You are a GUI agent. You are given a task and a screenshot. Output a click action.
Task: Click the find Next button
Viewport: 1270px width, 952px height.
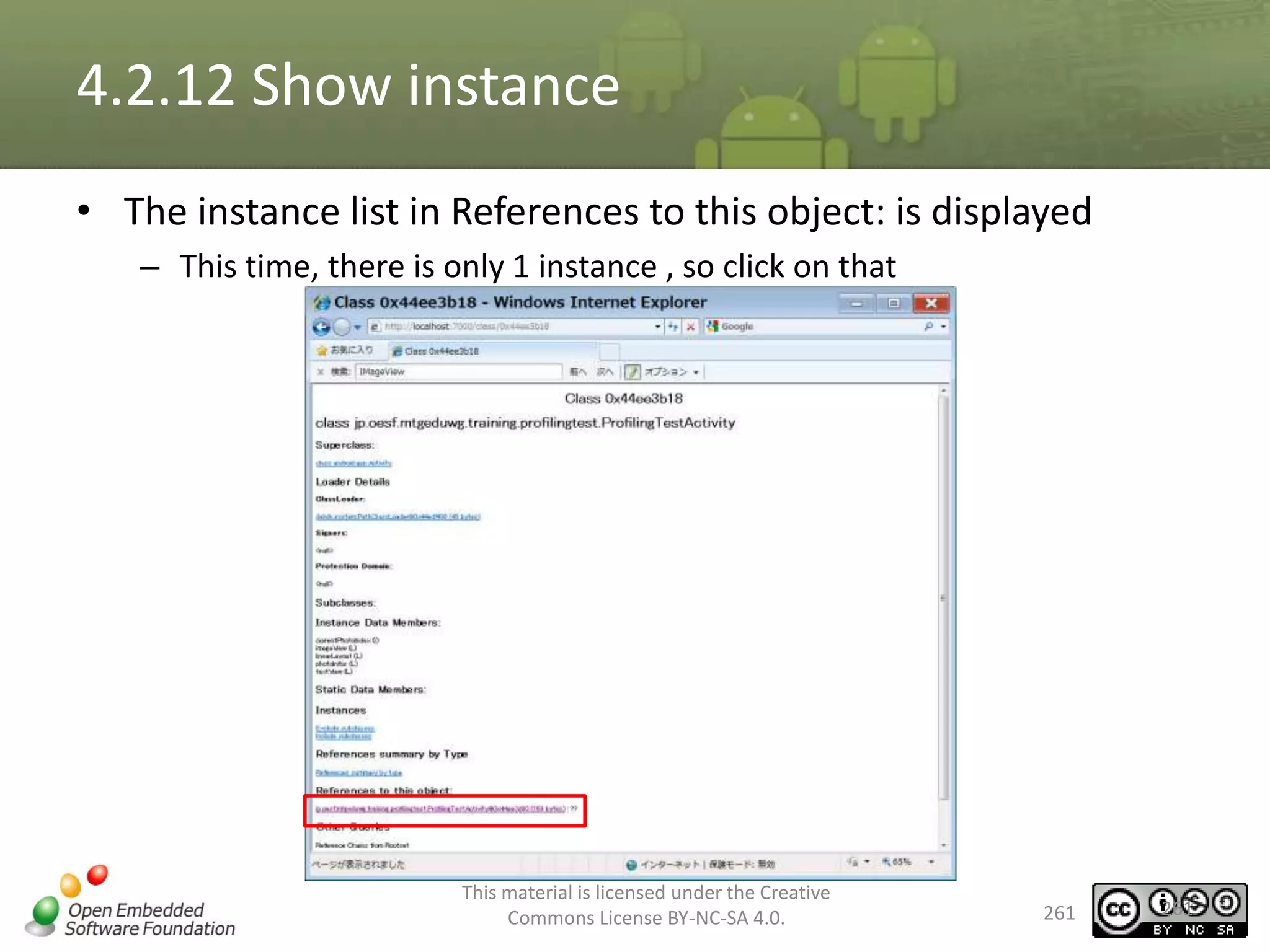click(x=605, y=372)
